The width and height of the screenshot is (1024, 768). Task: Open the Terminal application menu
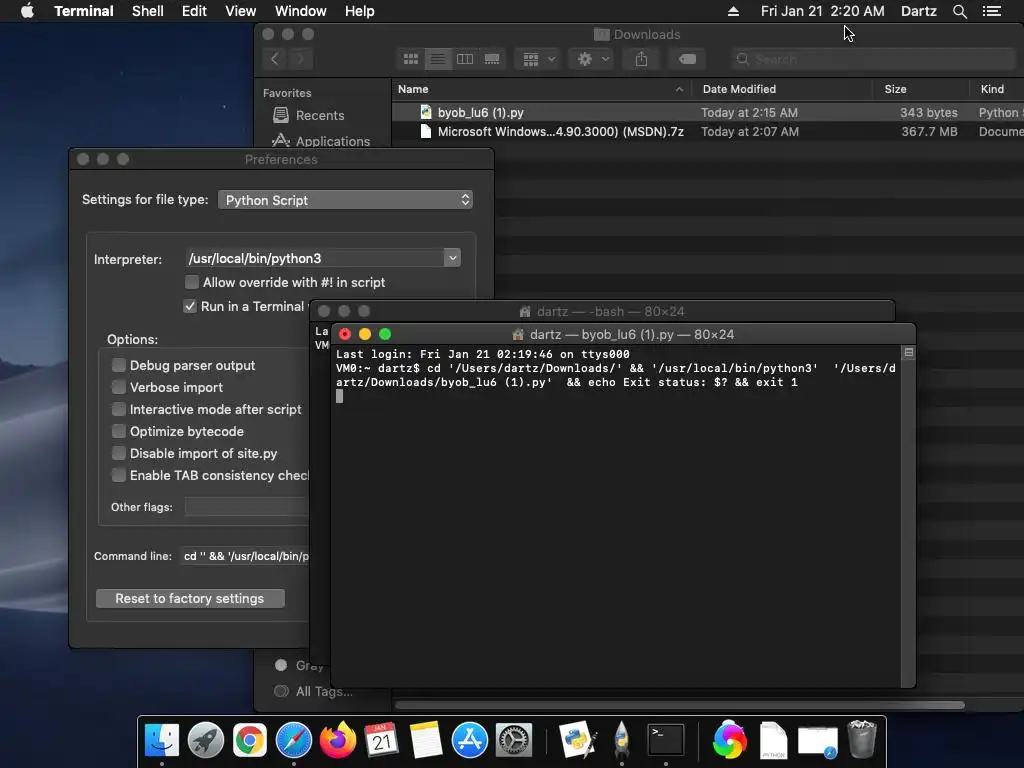(84, 11)
